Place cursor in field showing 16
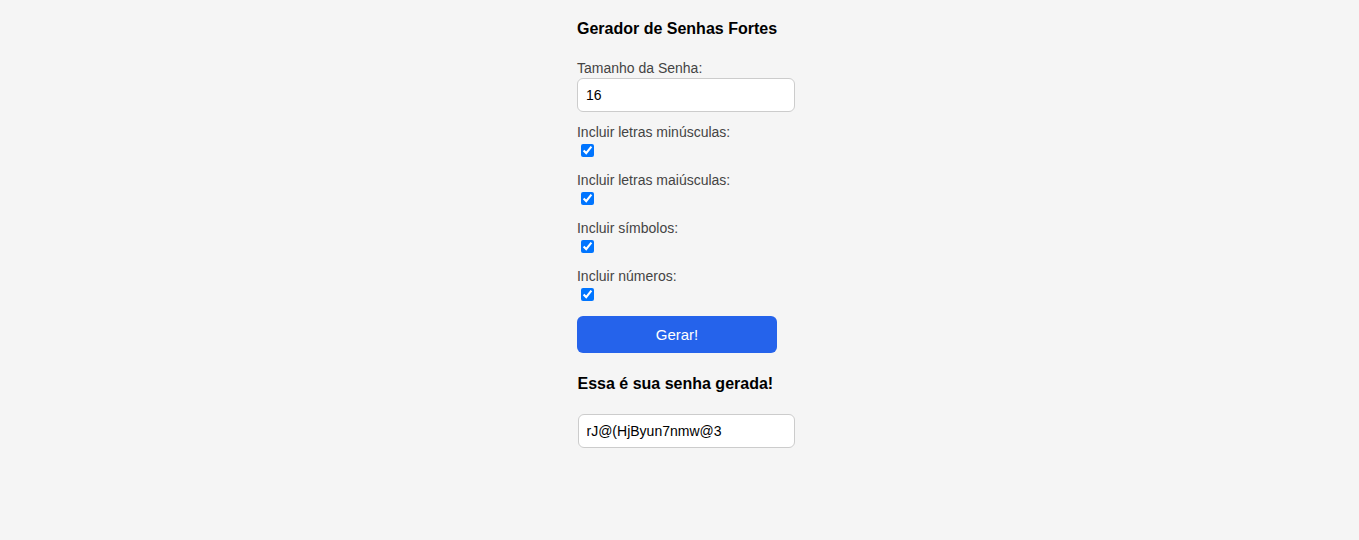1359x540 pixels. pos(686,95)
